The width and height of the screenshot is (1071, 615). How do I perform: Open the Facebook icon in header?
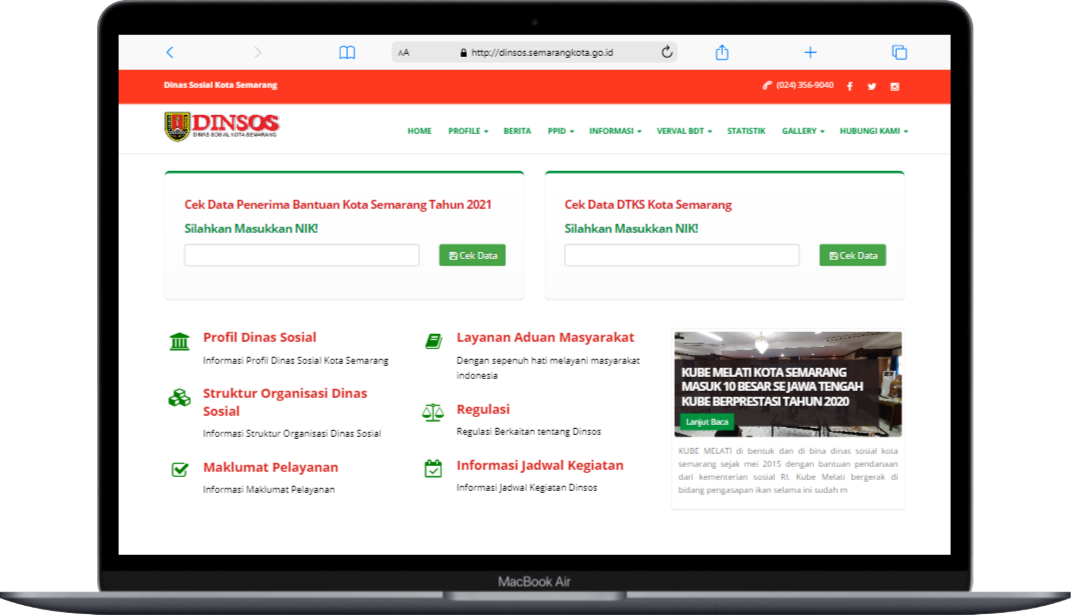850,86
